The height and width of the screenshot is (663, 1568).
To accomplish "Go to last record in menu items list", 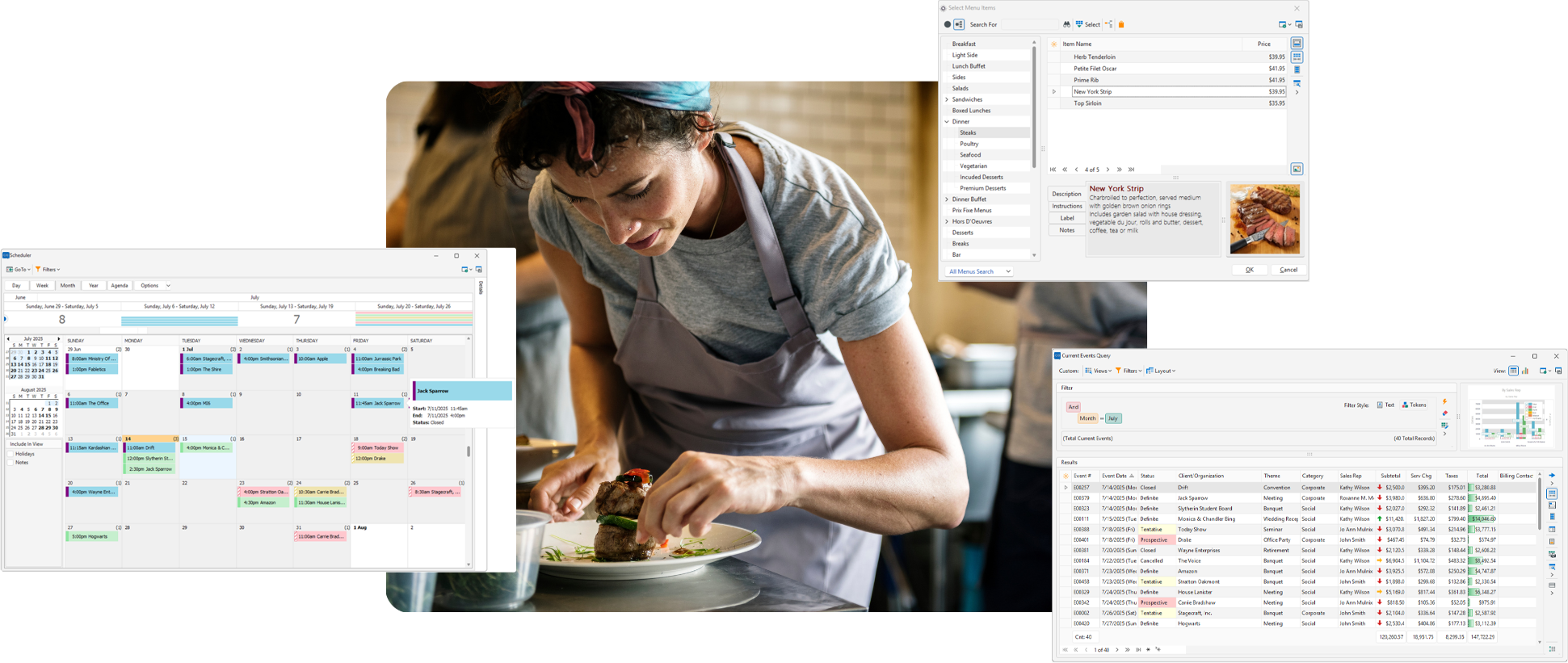I will [1131, 170].
